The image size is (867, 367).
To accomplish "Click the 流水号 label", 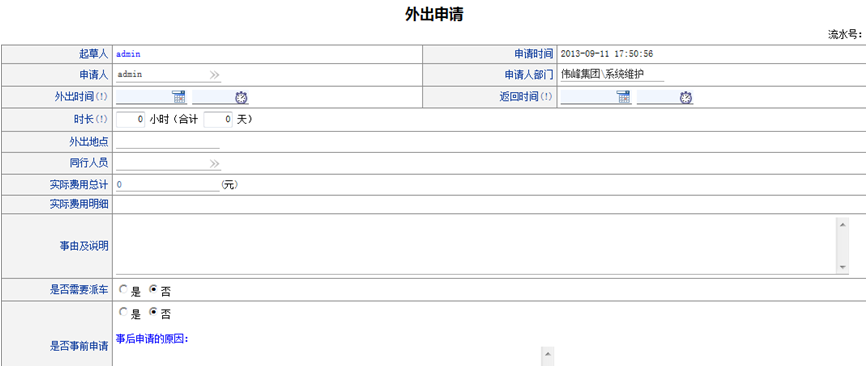I will click(x=845, y=34).
